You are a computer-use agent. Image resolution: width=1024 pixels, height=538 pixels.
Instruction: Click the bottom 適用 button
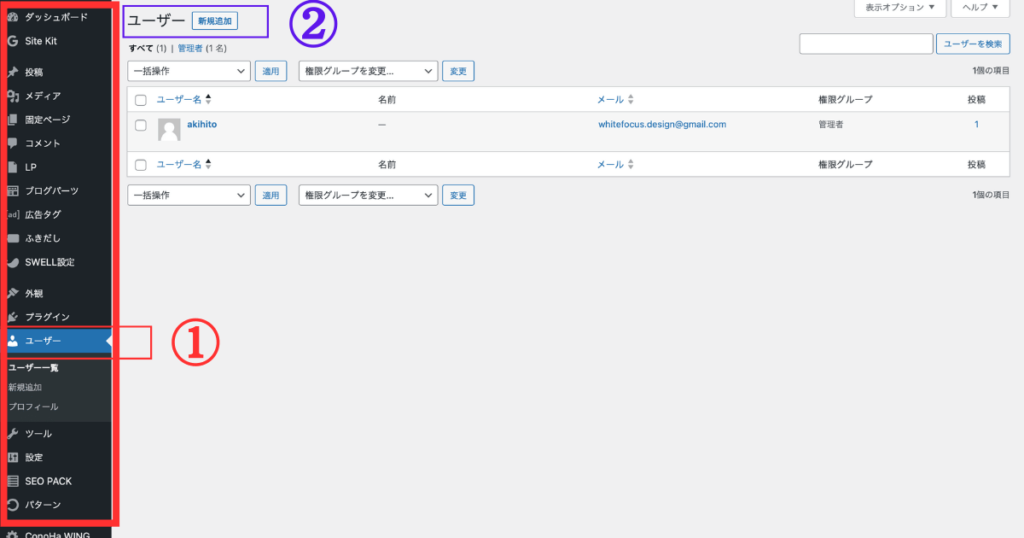click(x=271, y=195)
